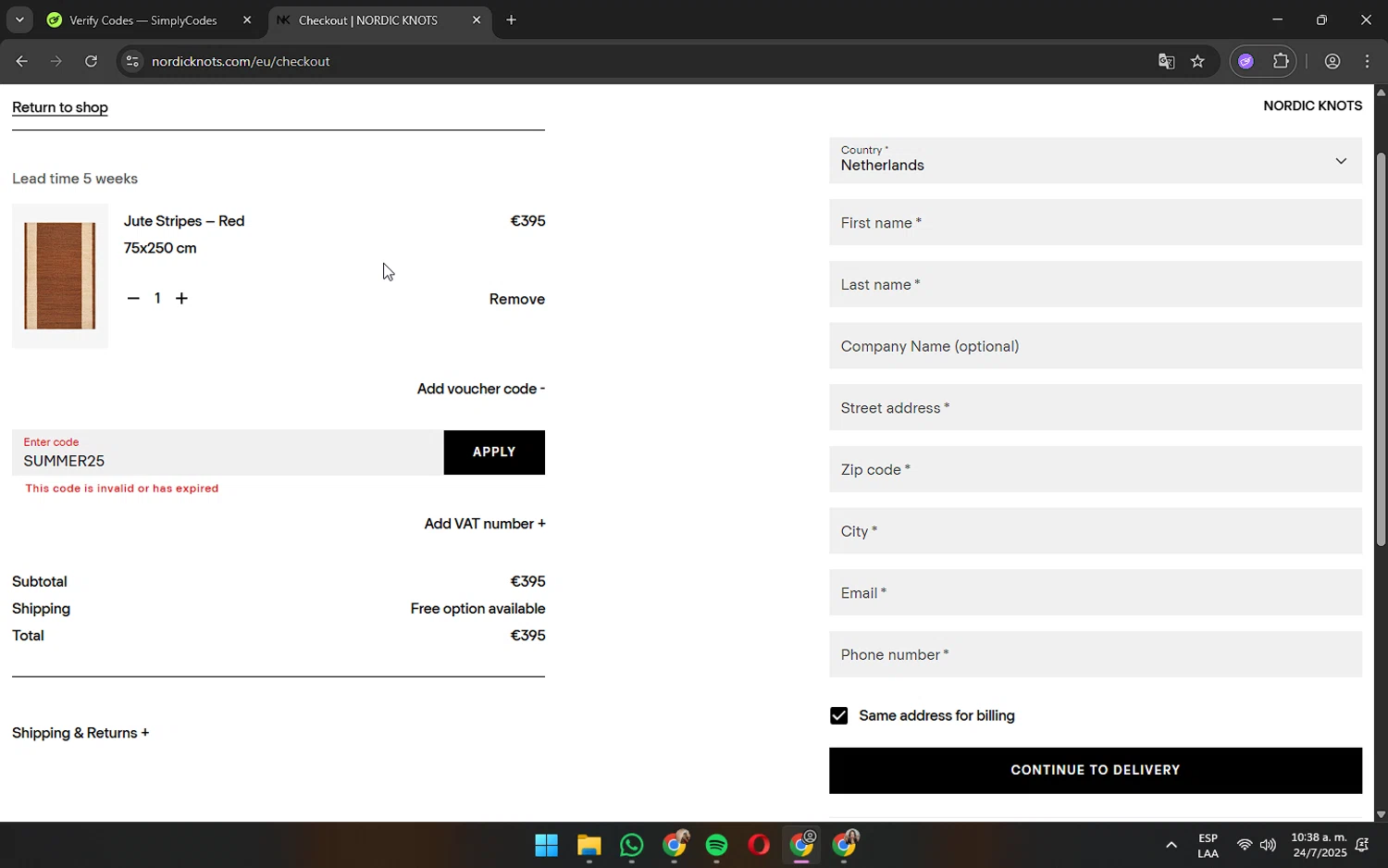Click the Email field
Viewport: 1388px width, 868px height.
point(1096,593)
